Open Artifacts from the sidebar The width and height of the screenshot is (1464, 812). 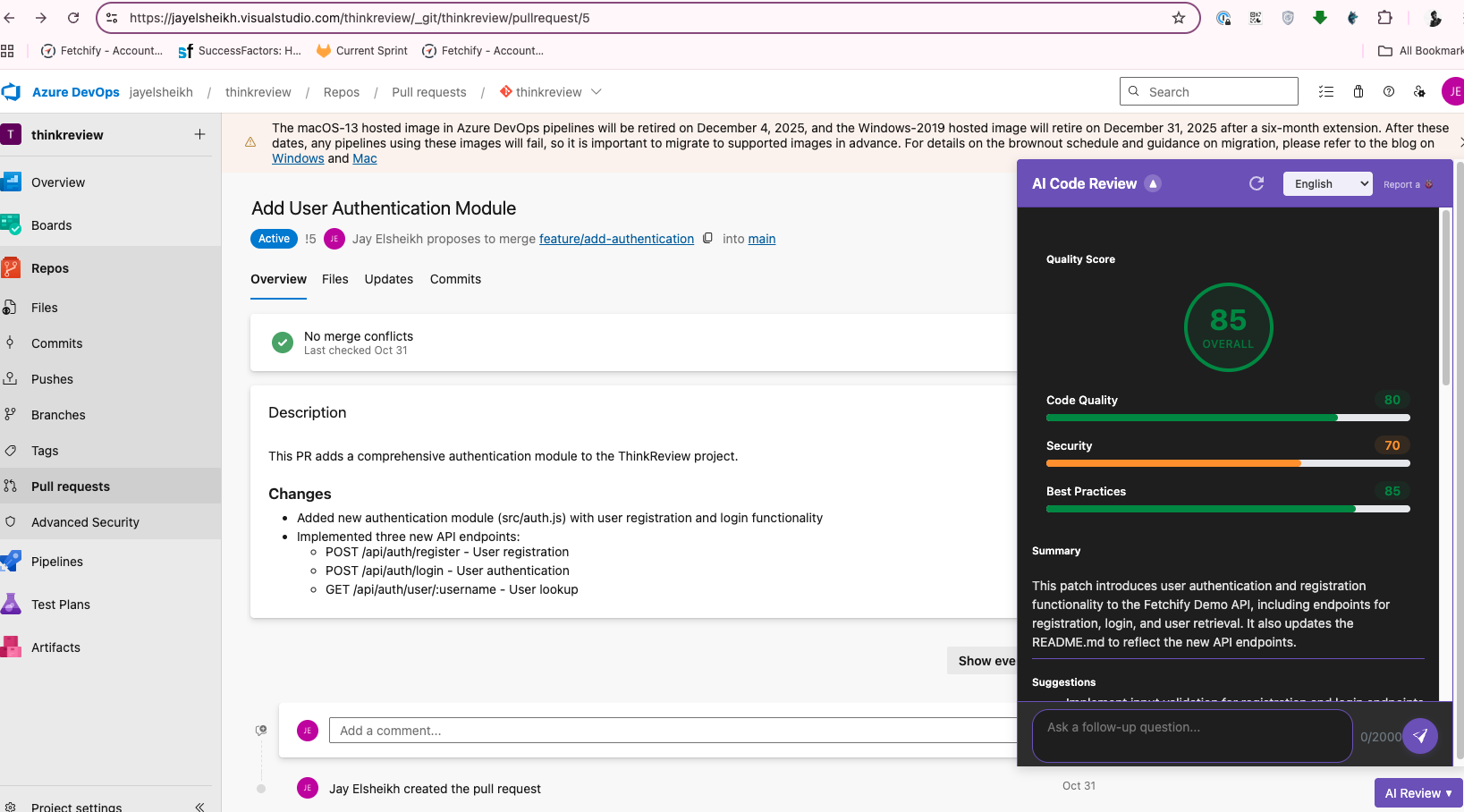point(55,647)
